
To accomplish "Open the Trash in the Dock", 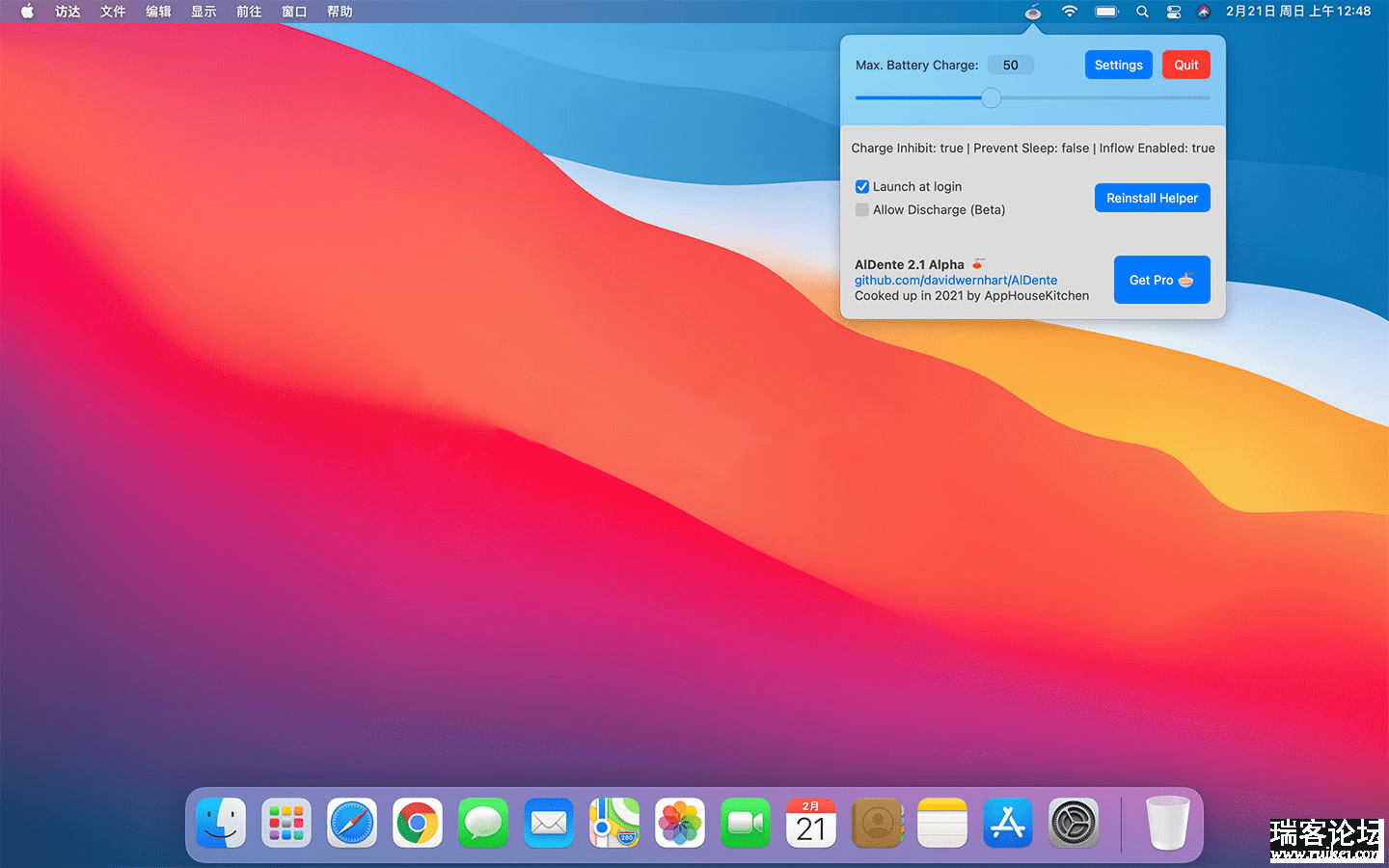I will point(1168,823).
